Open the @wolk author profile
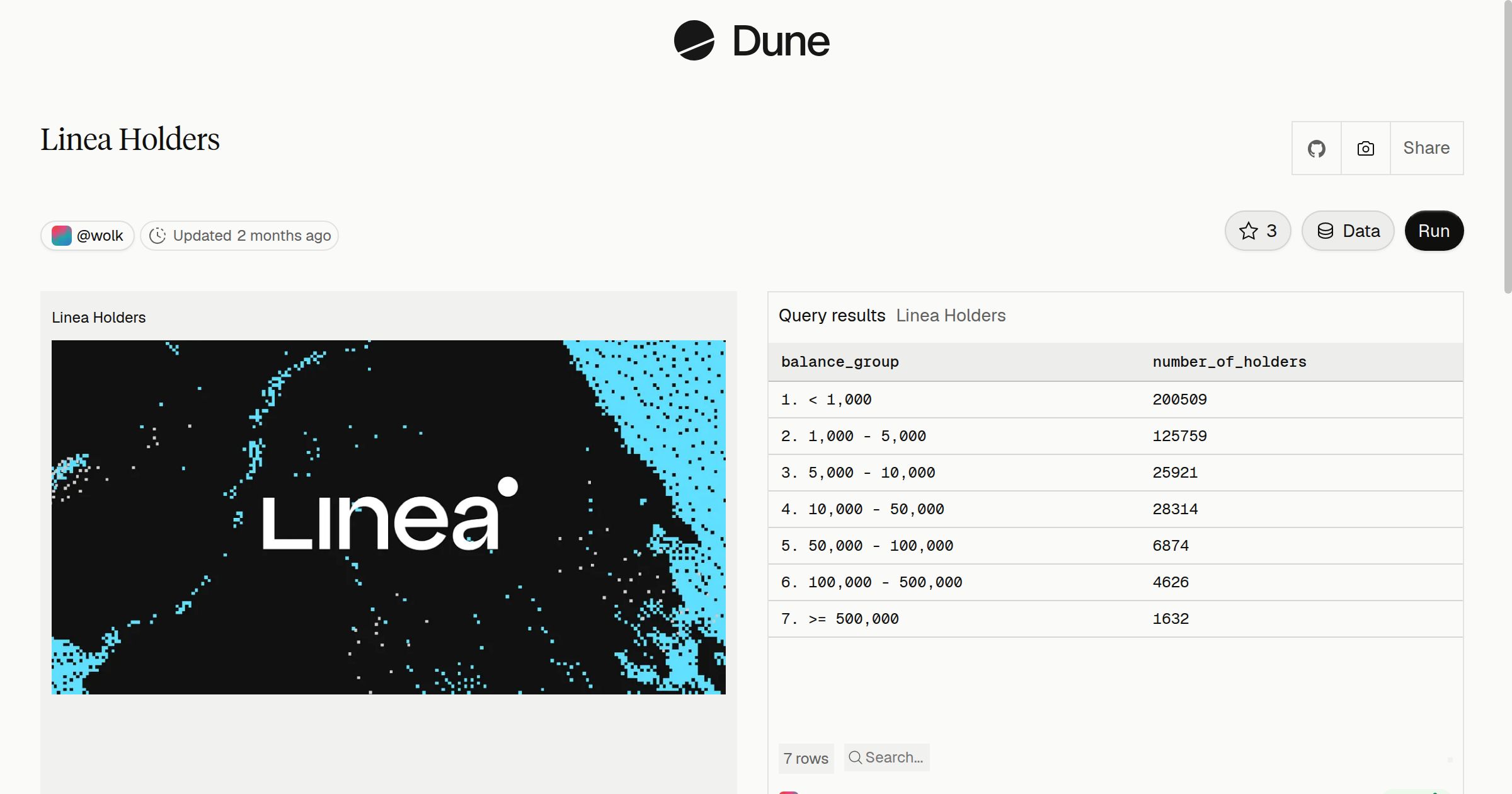Viewport: 1512px width, 794px height. 88,236
